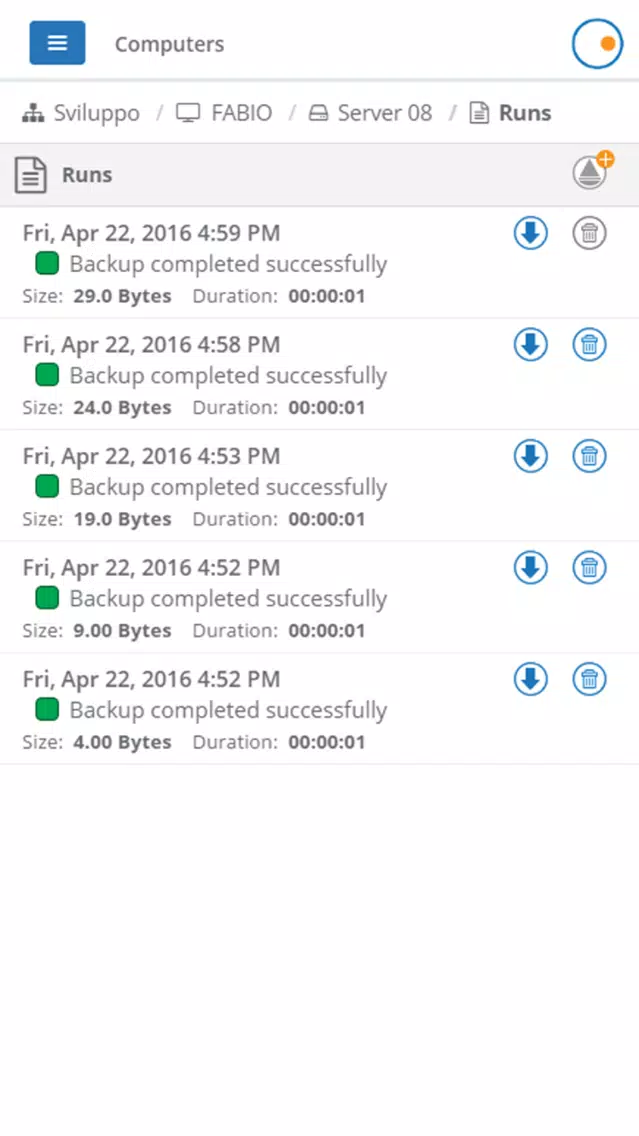Download the 4:53 PM backup run
Image resolution: width=639 pixels, height=1136 pixels.
pos(531,456)
